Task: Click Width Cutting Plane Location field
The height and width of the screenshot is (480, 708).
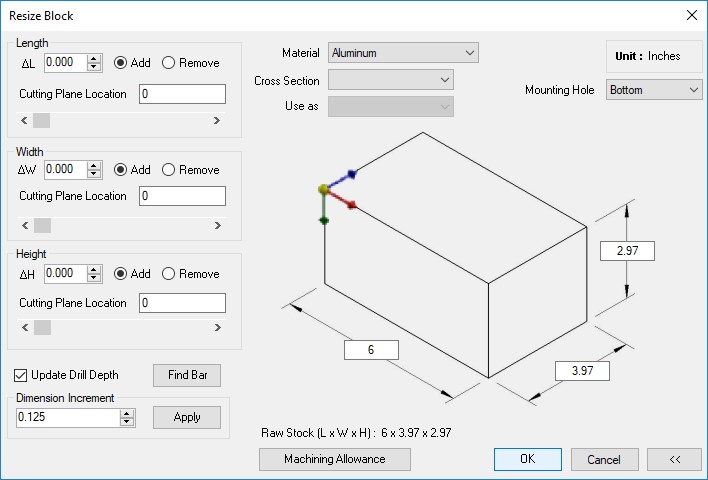Action: click(182, 196)
